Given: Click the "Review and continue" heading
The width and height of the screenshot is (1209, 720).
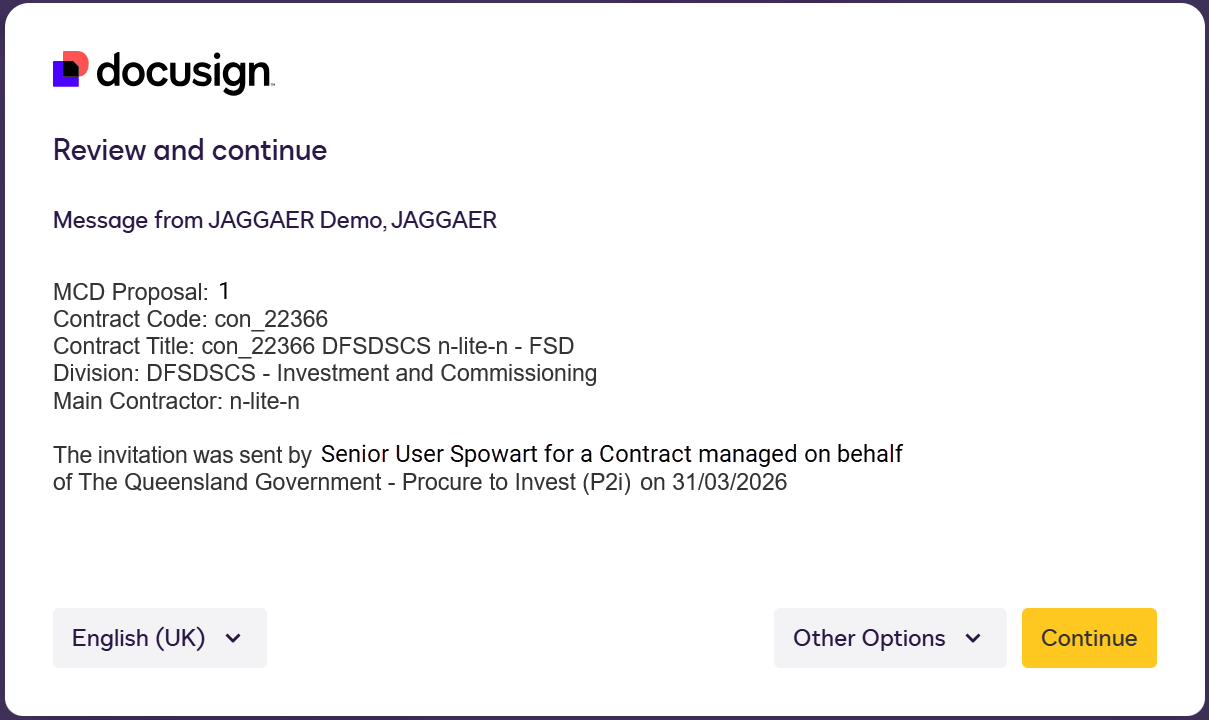Looking at the screenshot, I should (190, 150).
